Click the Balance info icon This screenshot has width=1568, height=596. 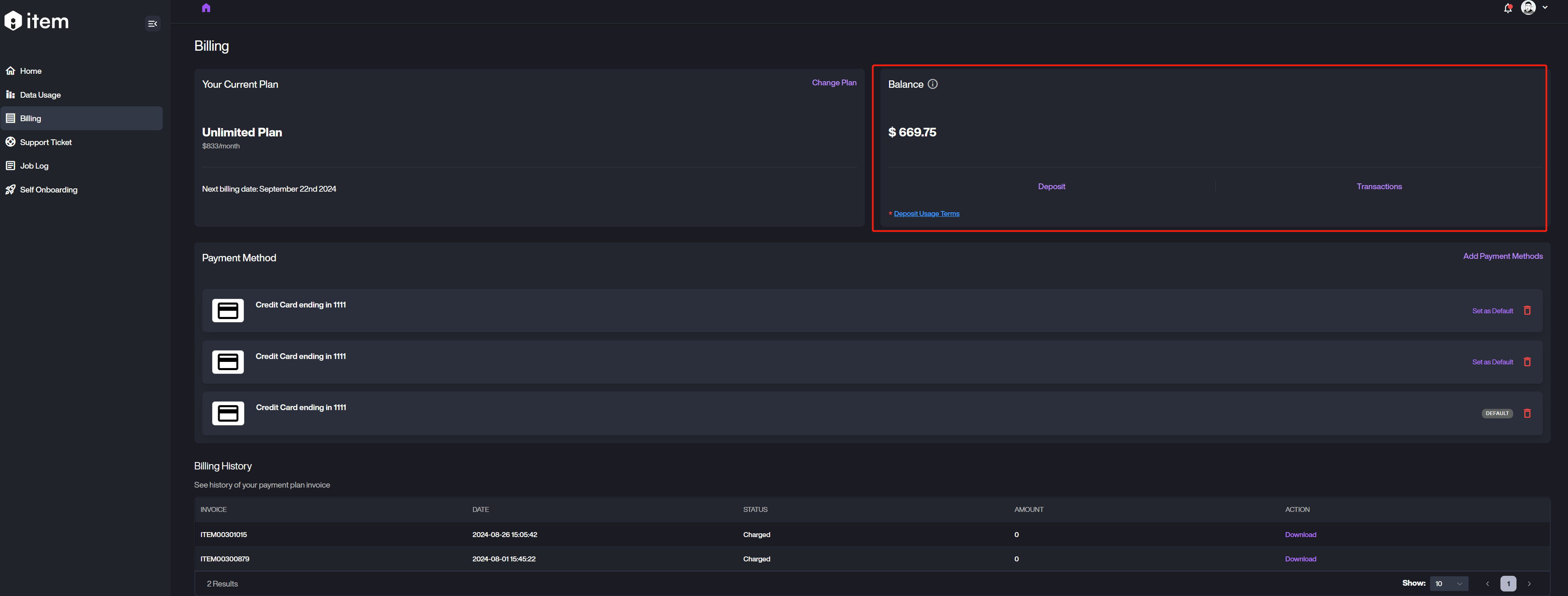point(933,84)
